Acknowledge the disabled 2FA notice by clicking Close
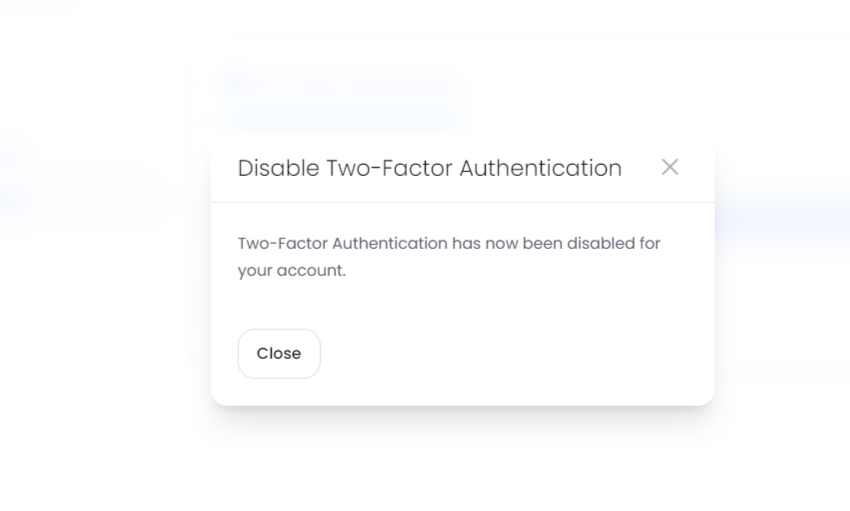The height and width of the screenshot is (511, 850). tap(279, 354)
